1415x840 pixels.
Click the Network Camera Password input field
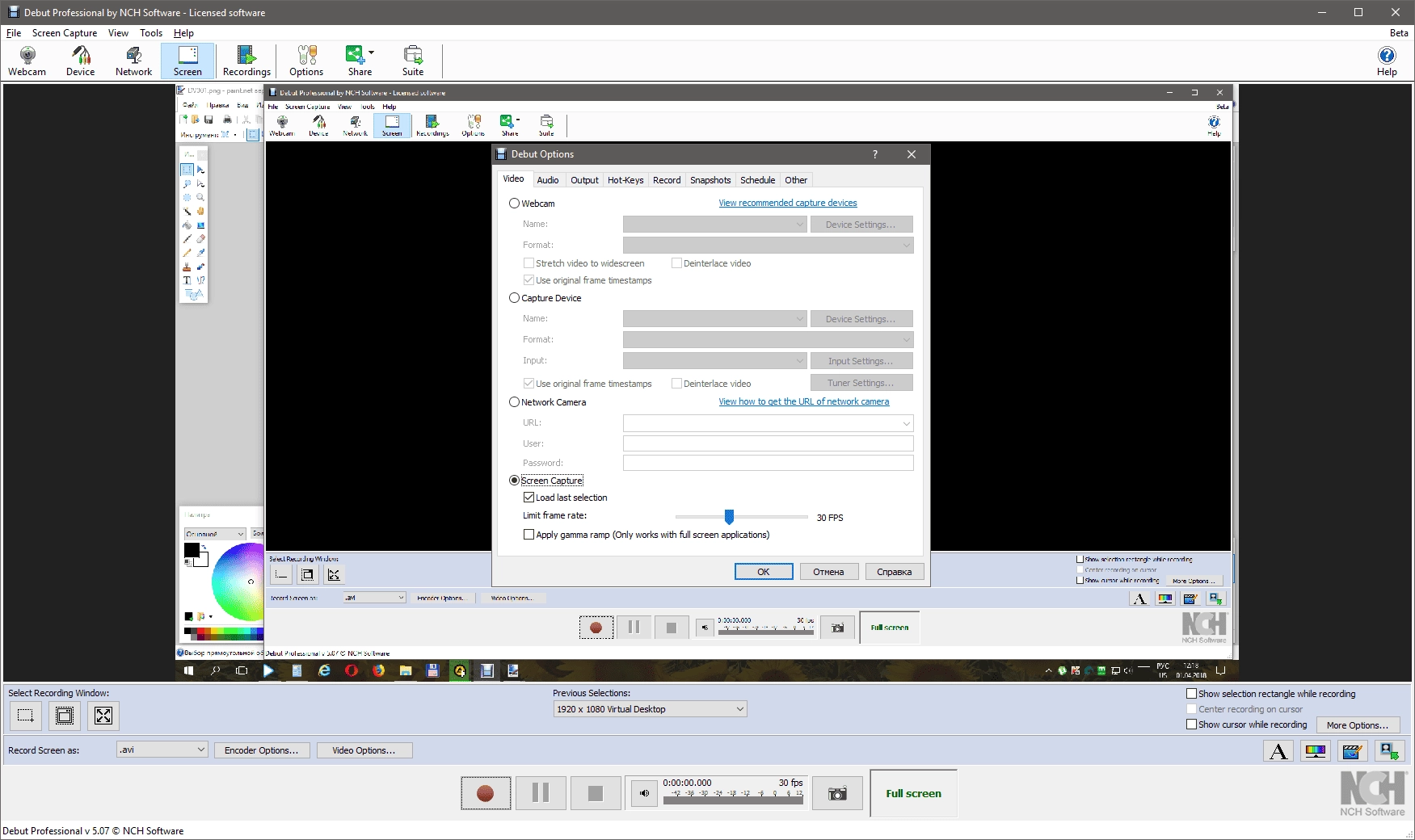768,463
